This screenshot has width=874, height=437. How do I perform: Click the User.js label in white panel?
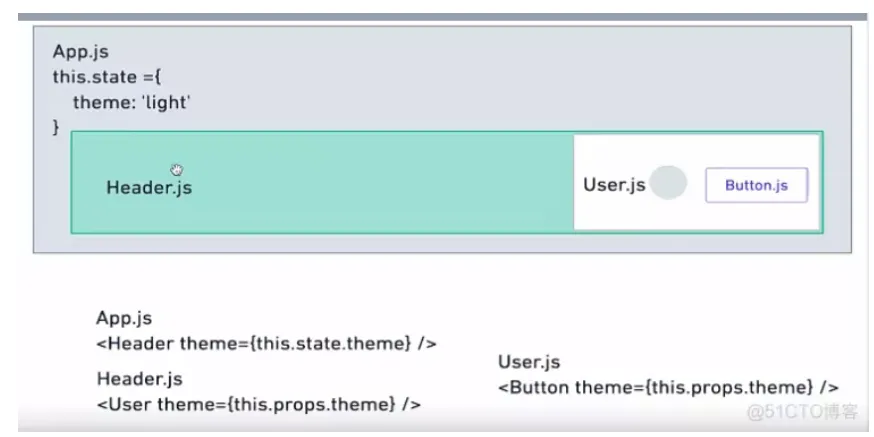click(614, 184)
